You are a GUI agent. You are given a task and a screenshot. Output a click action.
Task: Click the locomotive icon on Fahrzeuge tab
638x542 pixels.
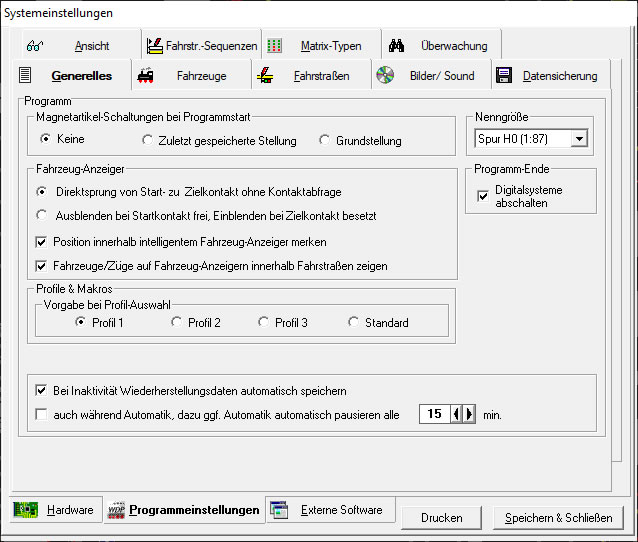146,76
